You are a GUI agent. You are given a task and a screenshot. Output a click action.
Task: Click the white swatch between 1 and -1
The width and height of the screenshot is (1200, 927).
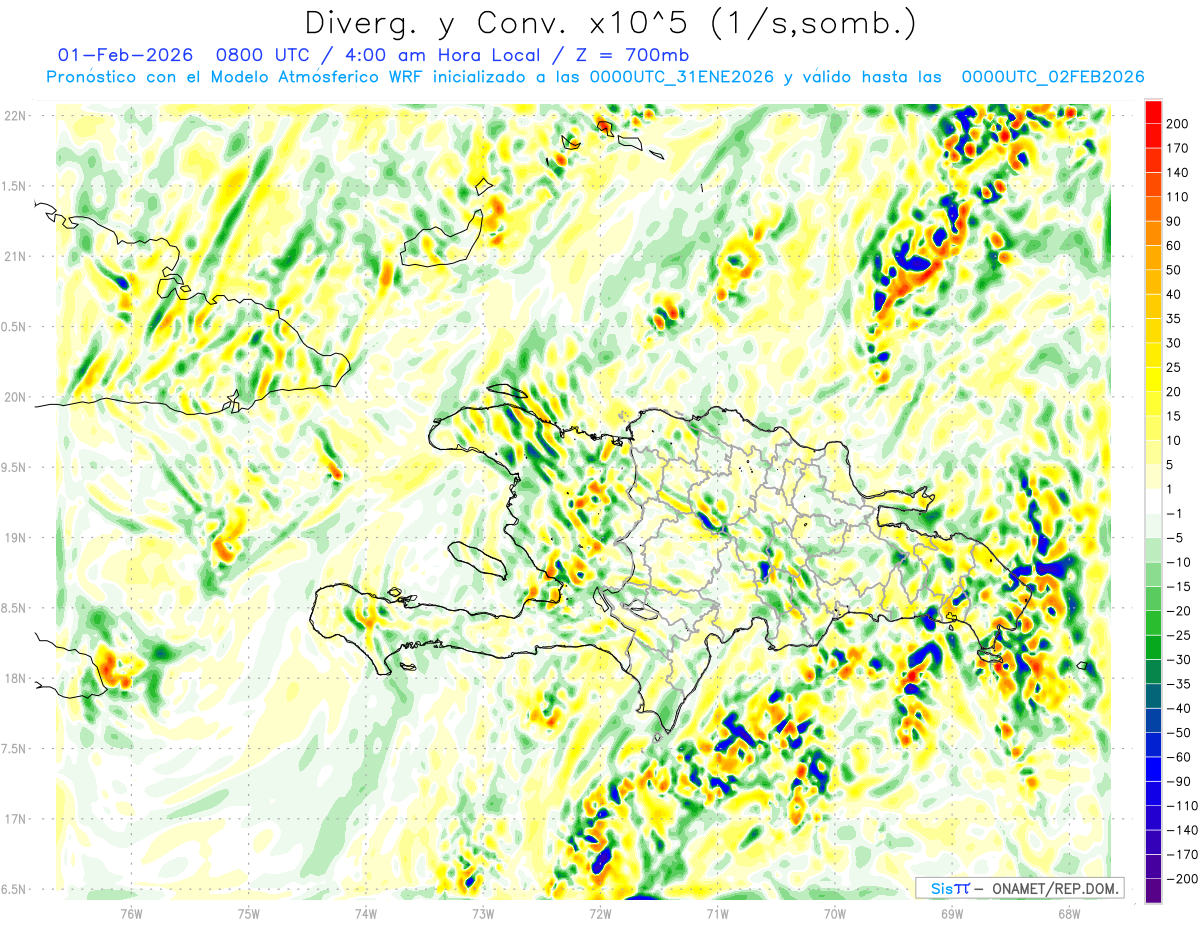[x=1153, y=501]
